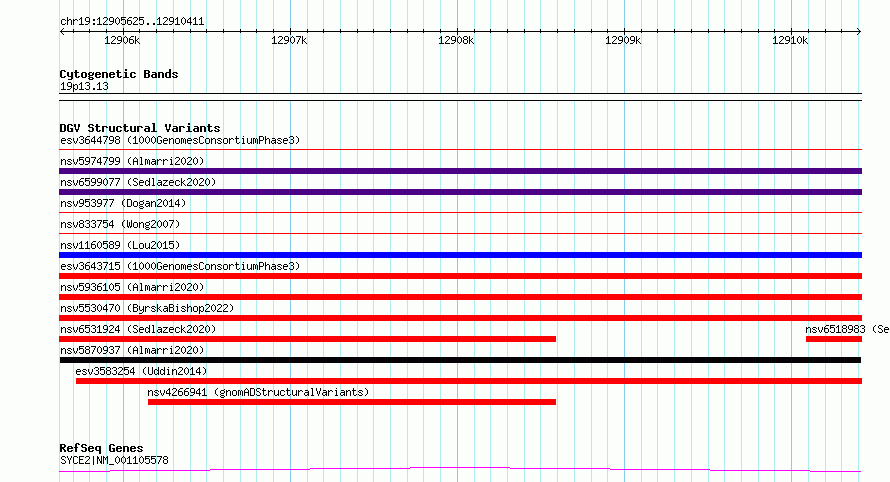The width and height of the screenshot is (890, 482).
Task: Click the 12908k ruler tick label
Action: tap(456, 40)
